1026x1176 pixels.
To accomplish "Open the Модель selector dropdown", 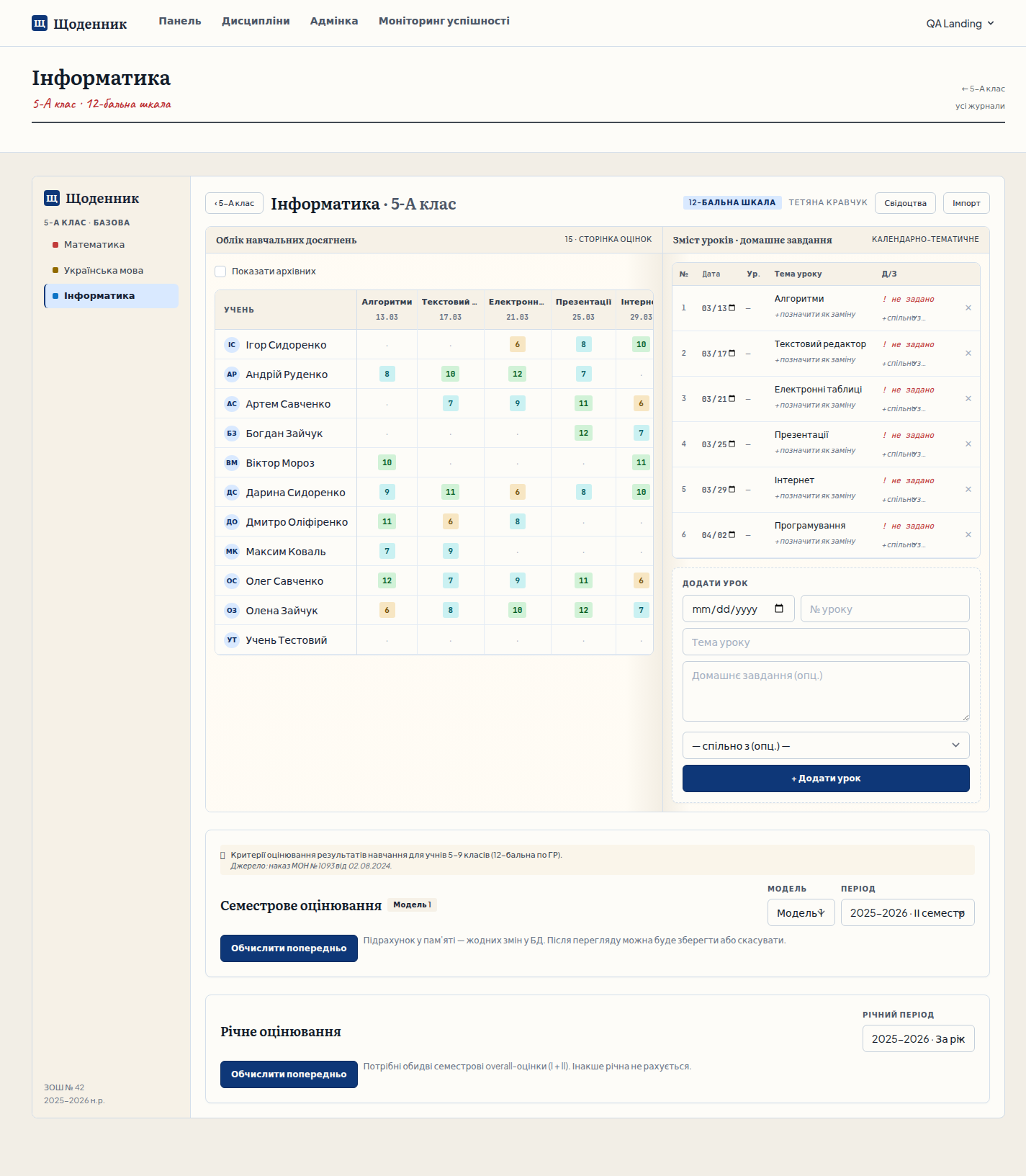I will point(801,912).
